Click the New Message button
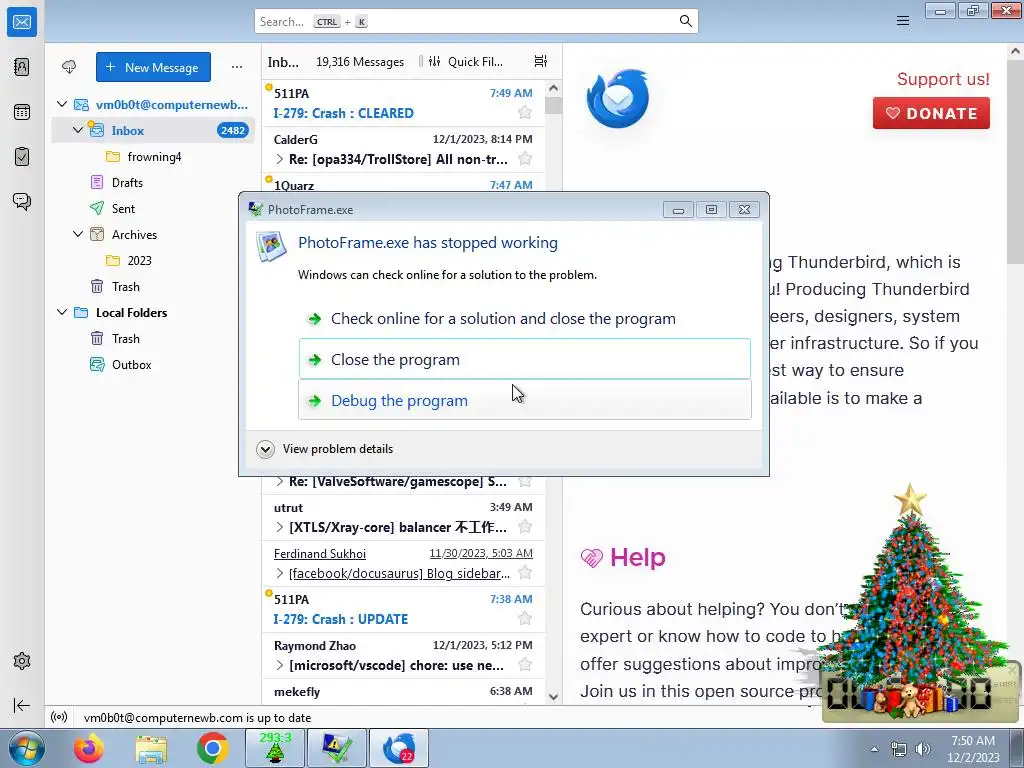The width and height of the screenshot is (1024, 768). tap(153, 67)
